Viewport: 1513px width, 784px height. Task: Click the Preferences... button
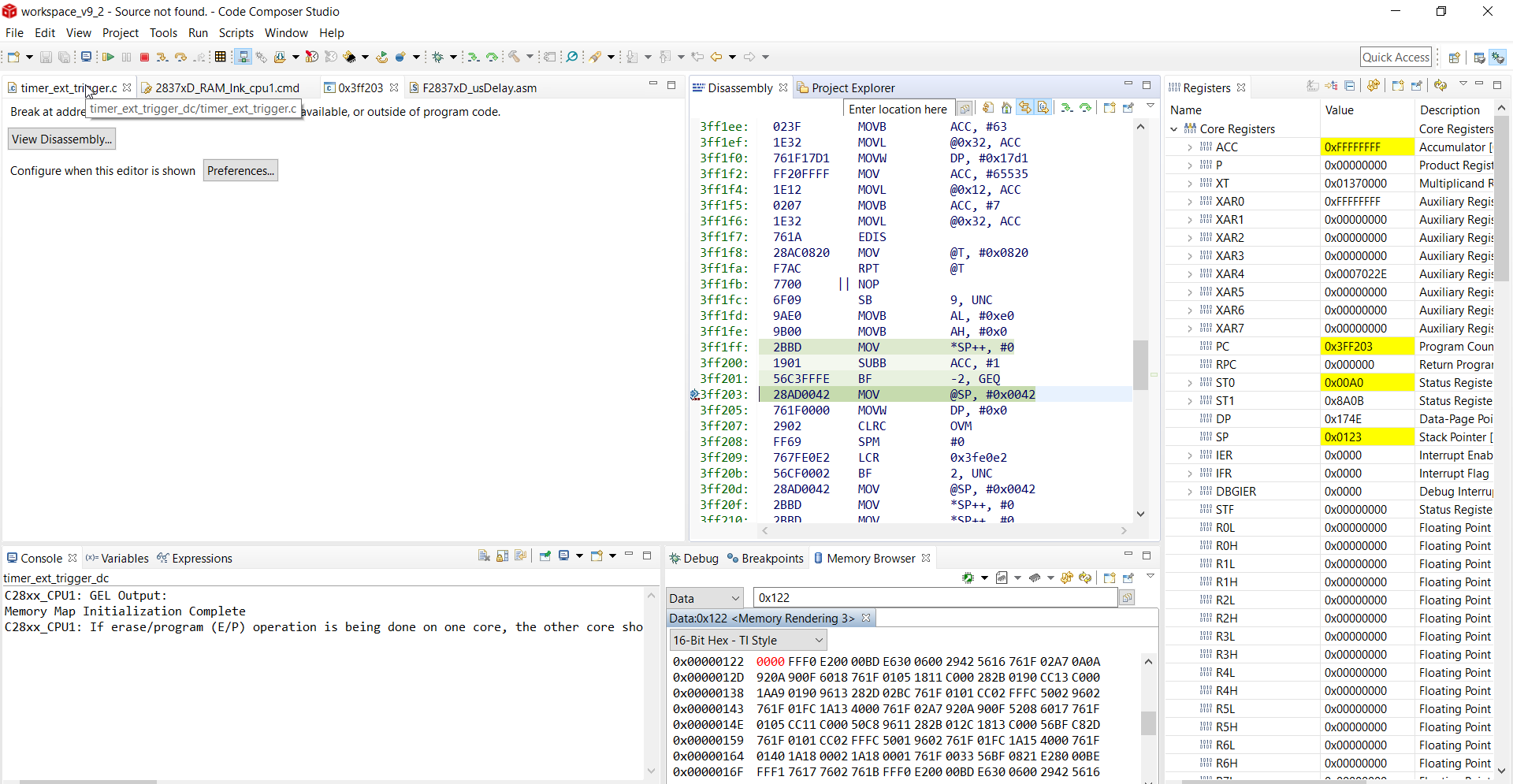point(240,171)
